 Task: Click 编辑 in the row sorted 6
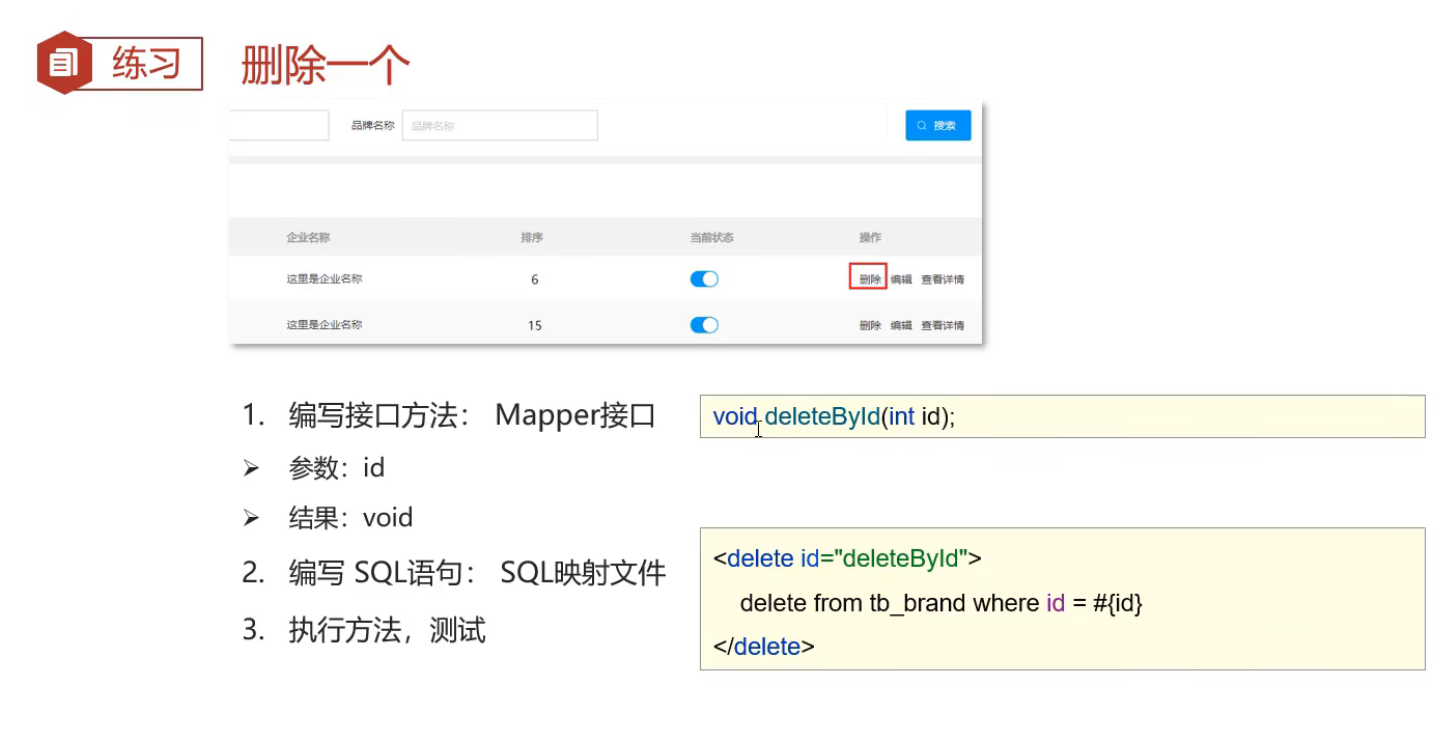[x=901, y=279]
